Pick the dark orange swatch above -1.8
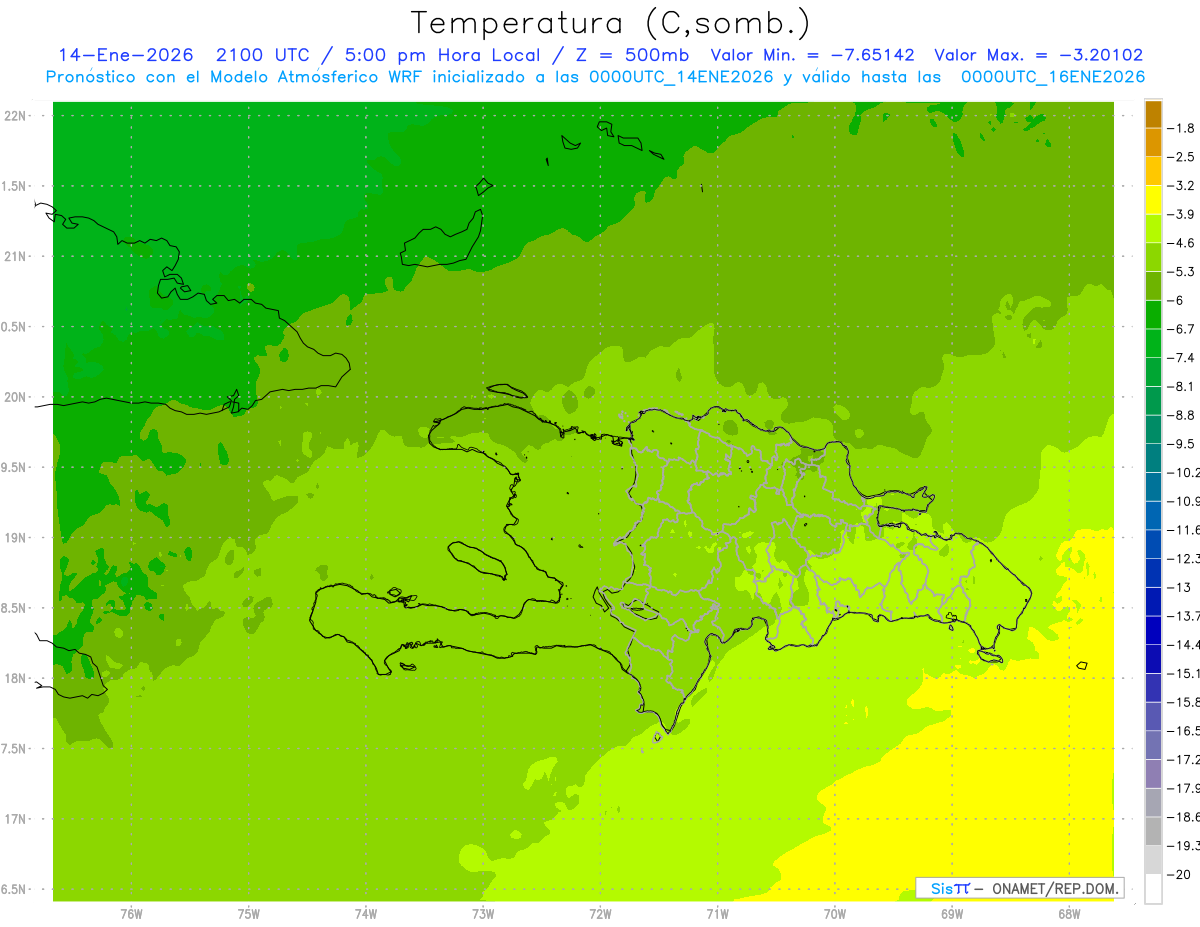The height and width of the screenshot is (927, 1200). pos(1153,114)
